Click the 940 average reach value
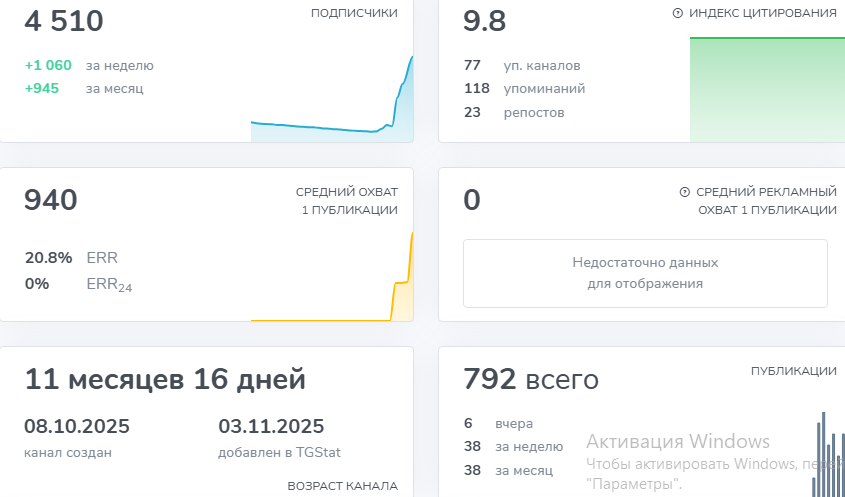This screenshot has height=497, width=845. pos(51,200)
